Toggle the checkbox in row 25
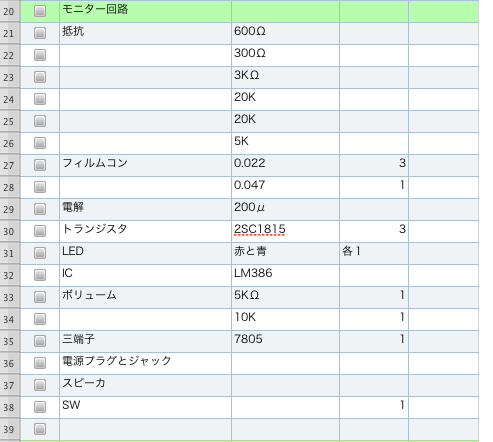 pyautogui.click(x=40, y=121)
